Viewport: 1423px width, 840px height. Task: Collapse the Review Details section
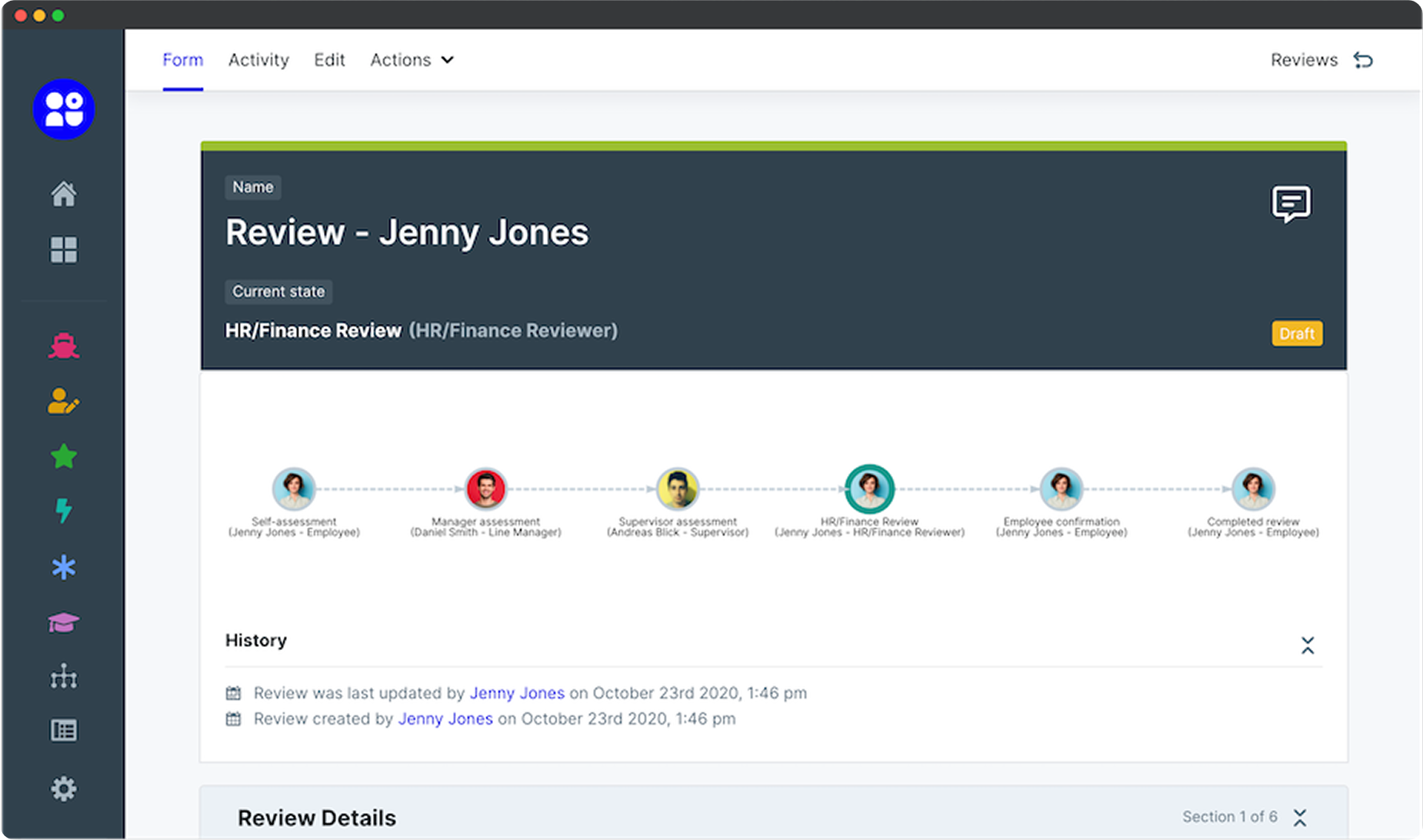pyautogui.click(x=1300, y=817)
